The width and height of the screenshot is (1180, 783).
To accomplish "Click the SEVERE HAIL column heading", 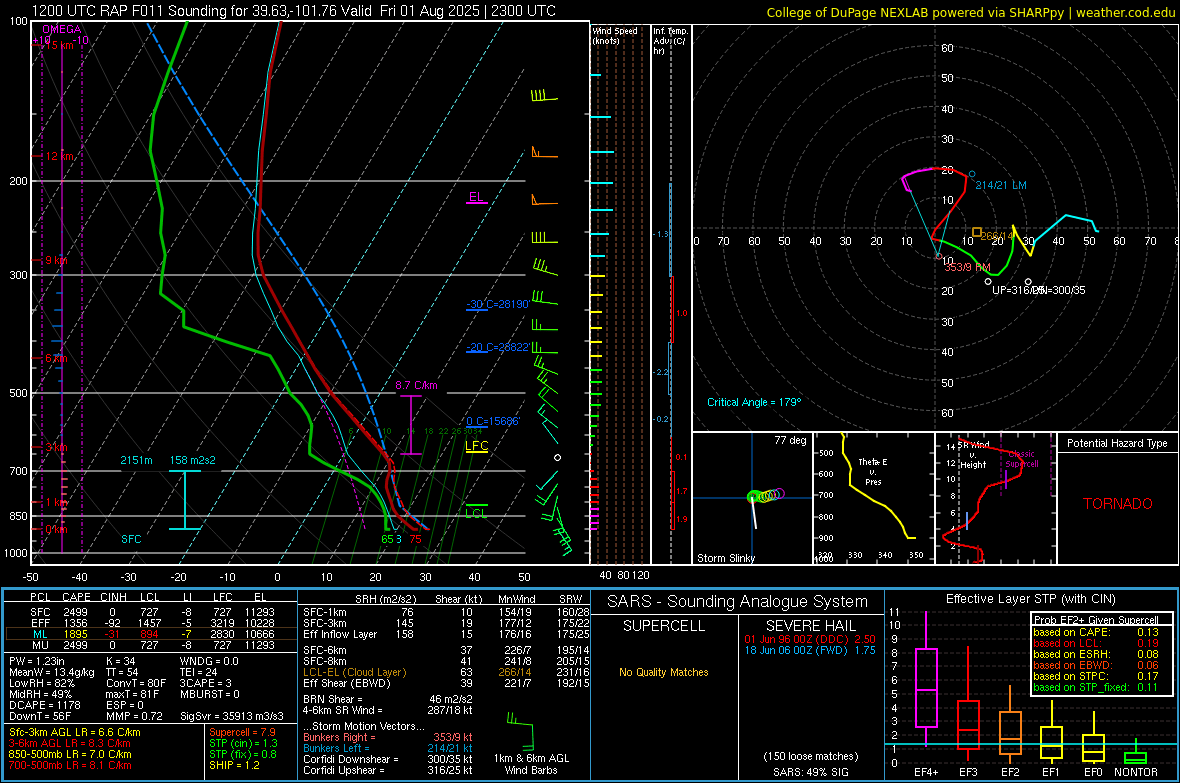I will pos(810,626).
